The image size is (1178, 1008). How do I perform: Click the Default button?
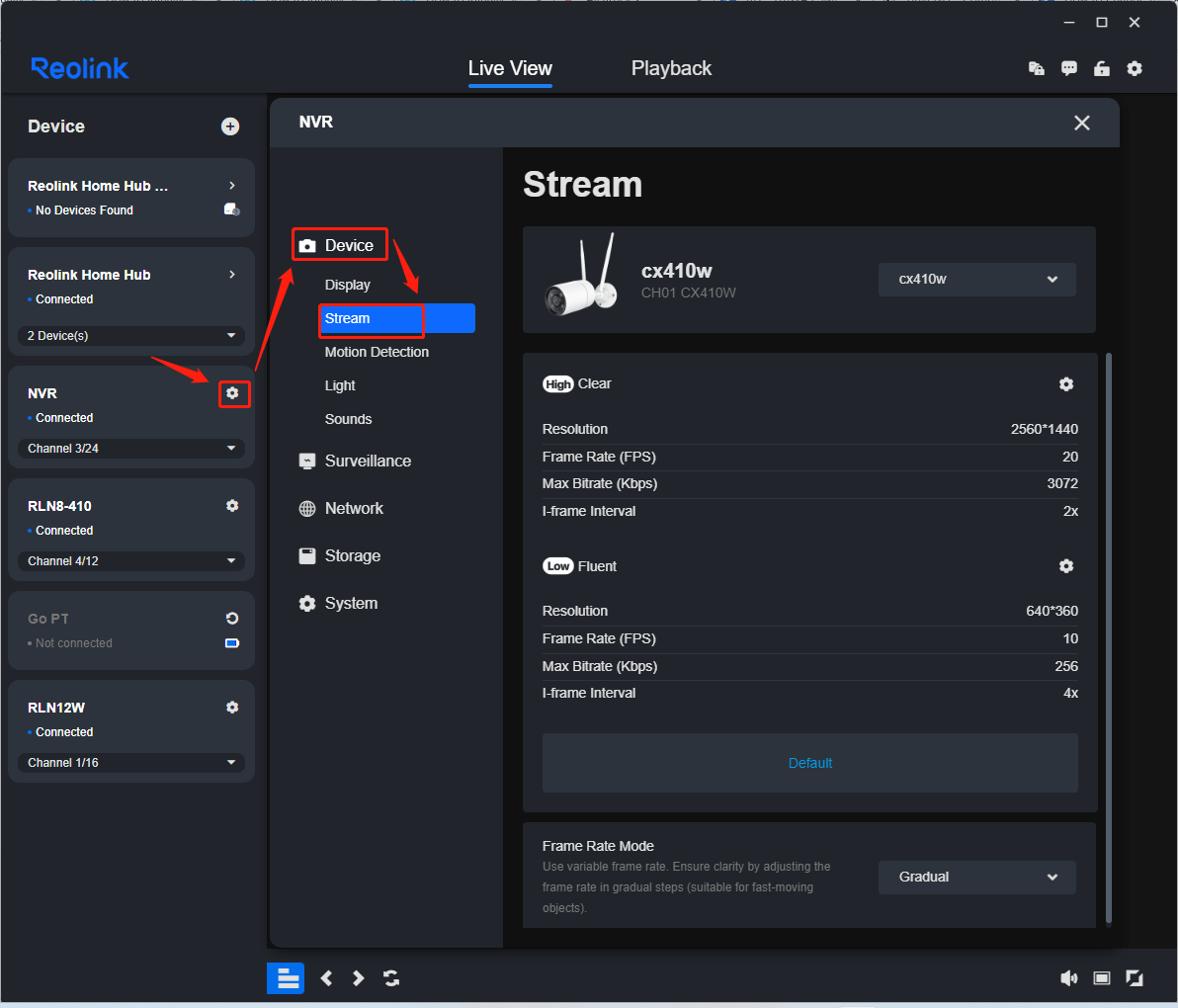(x=810, y=763)
